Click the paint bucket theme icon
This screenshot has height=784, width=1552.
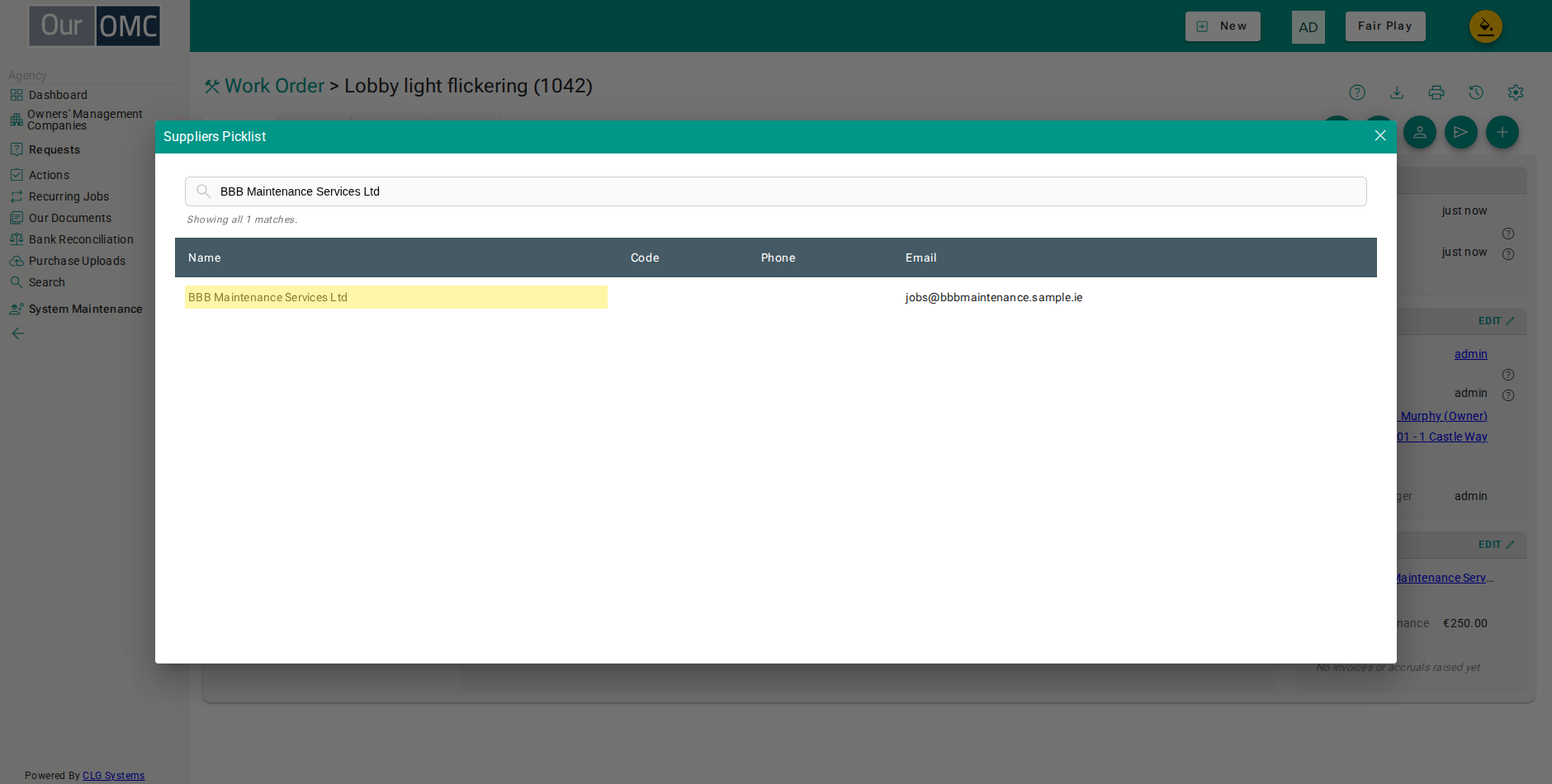1485,26
